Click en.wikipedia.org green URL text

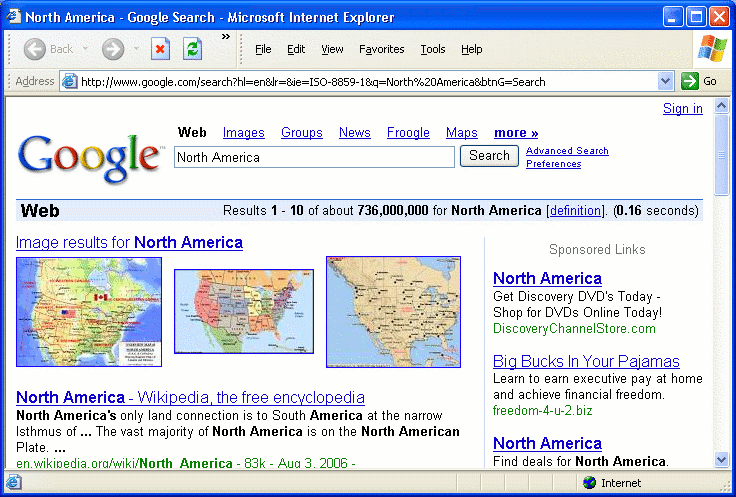click(124, 463)
